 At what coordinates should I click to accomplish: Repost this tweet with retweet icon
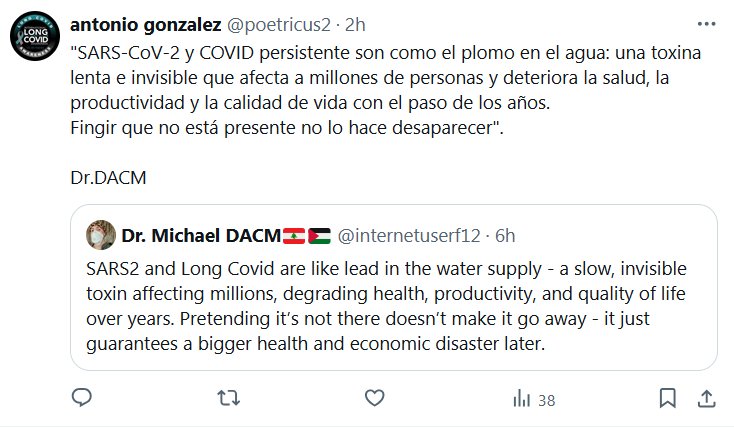coord(228,398)
